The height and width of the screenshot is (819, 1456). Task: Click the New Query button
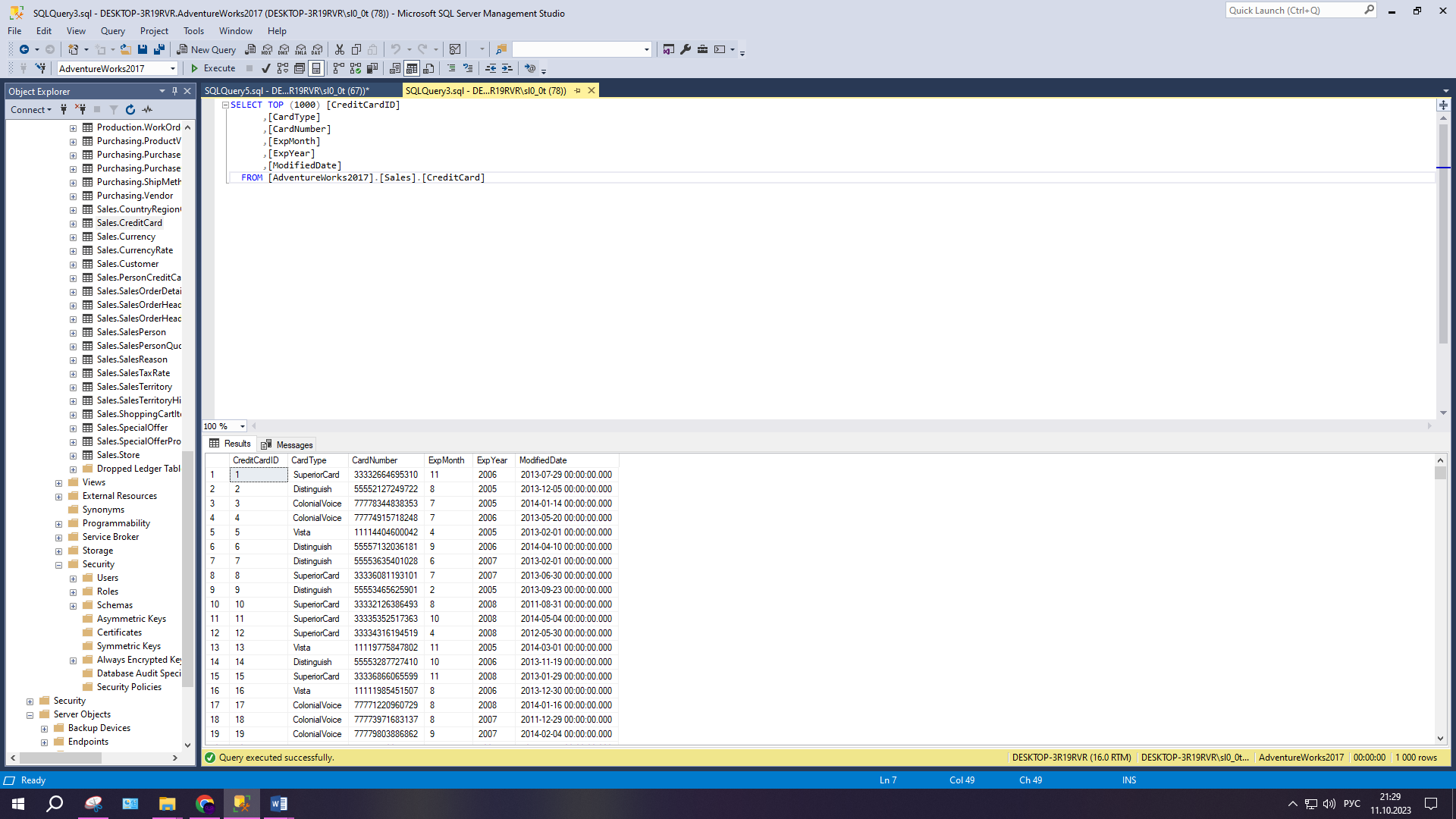(x=206, y=49)
